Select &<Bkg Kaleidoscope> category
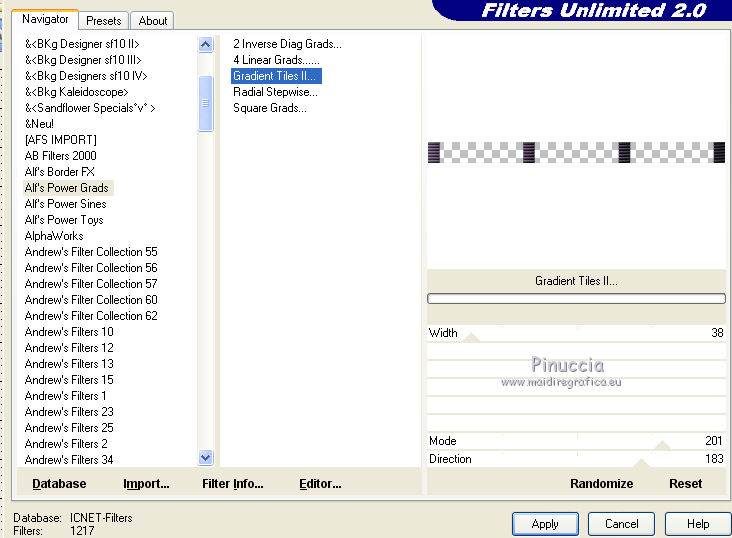 77,92
